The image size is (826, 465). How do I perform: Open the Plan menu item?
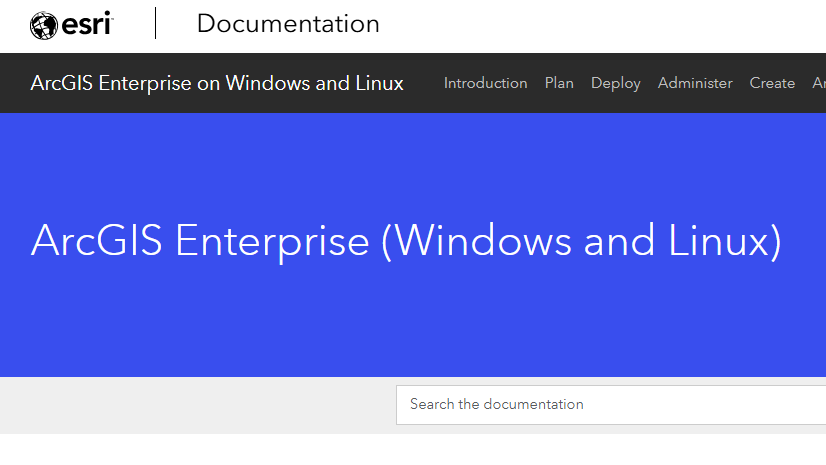559,83
